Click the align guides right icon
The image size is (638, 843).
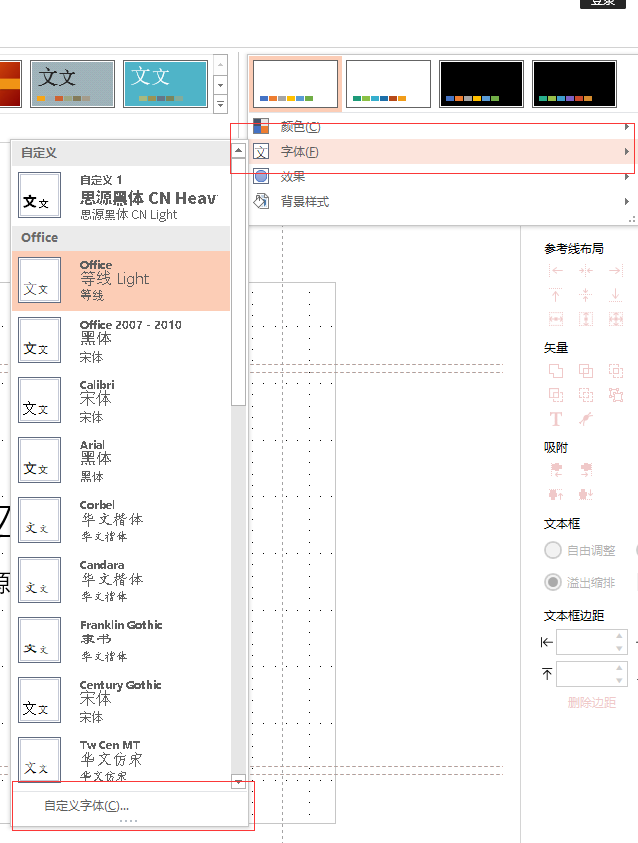click(x=616, y=270)
